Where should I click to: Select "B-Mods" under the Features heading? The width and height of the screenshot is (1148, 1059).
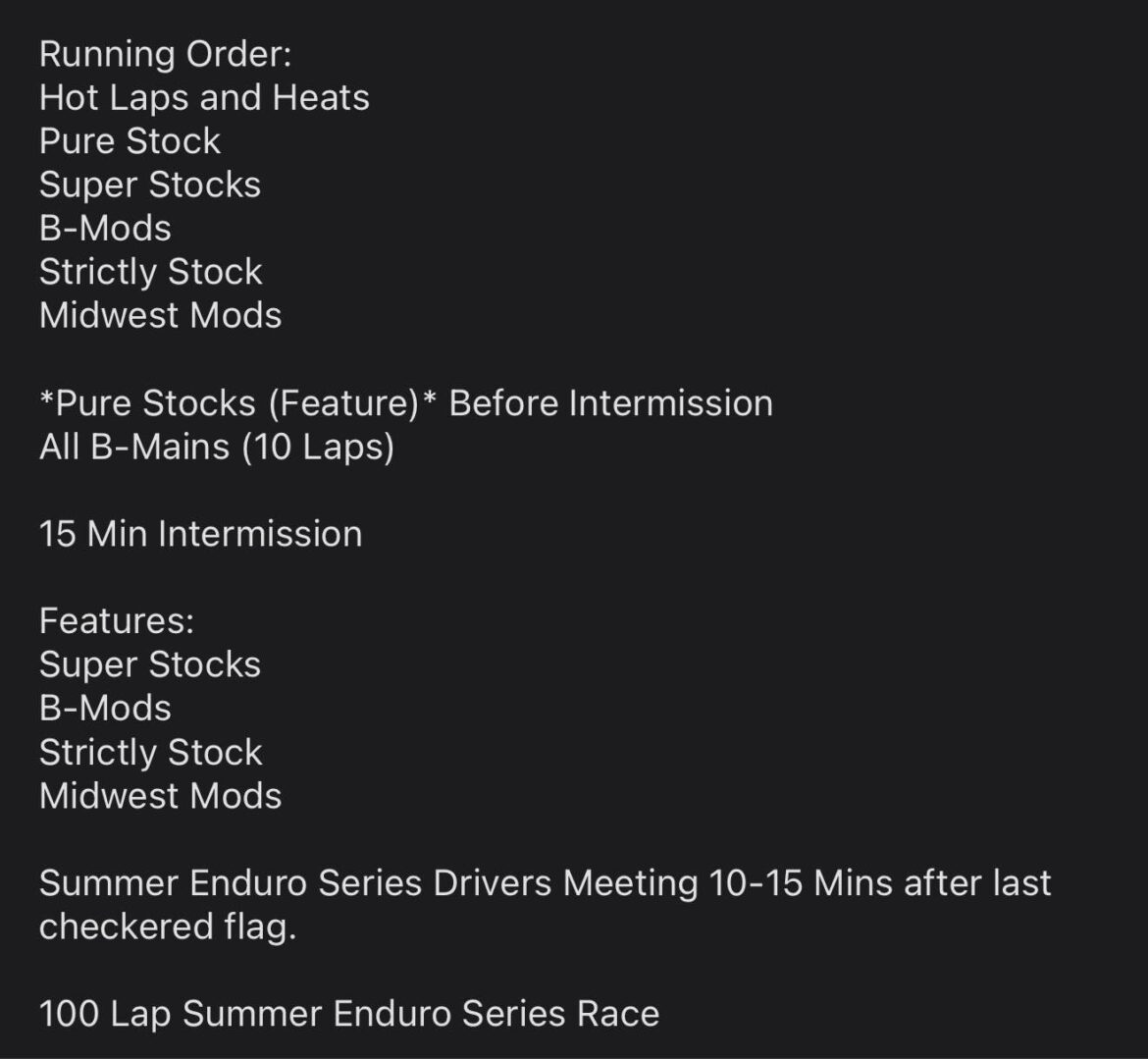105,708
